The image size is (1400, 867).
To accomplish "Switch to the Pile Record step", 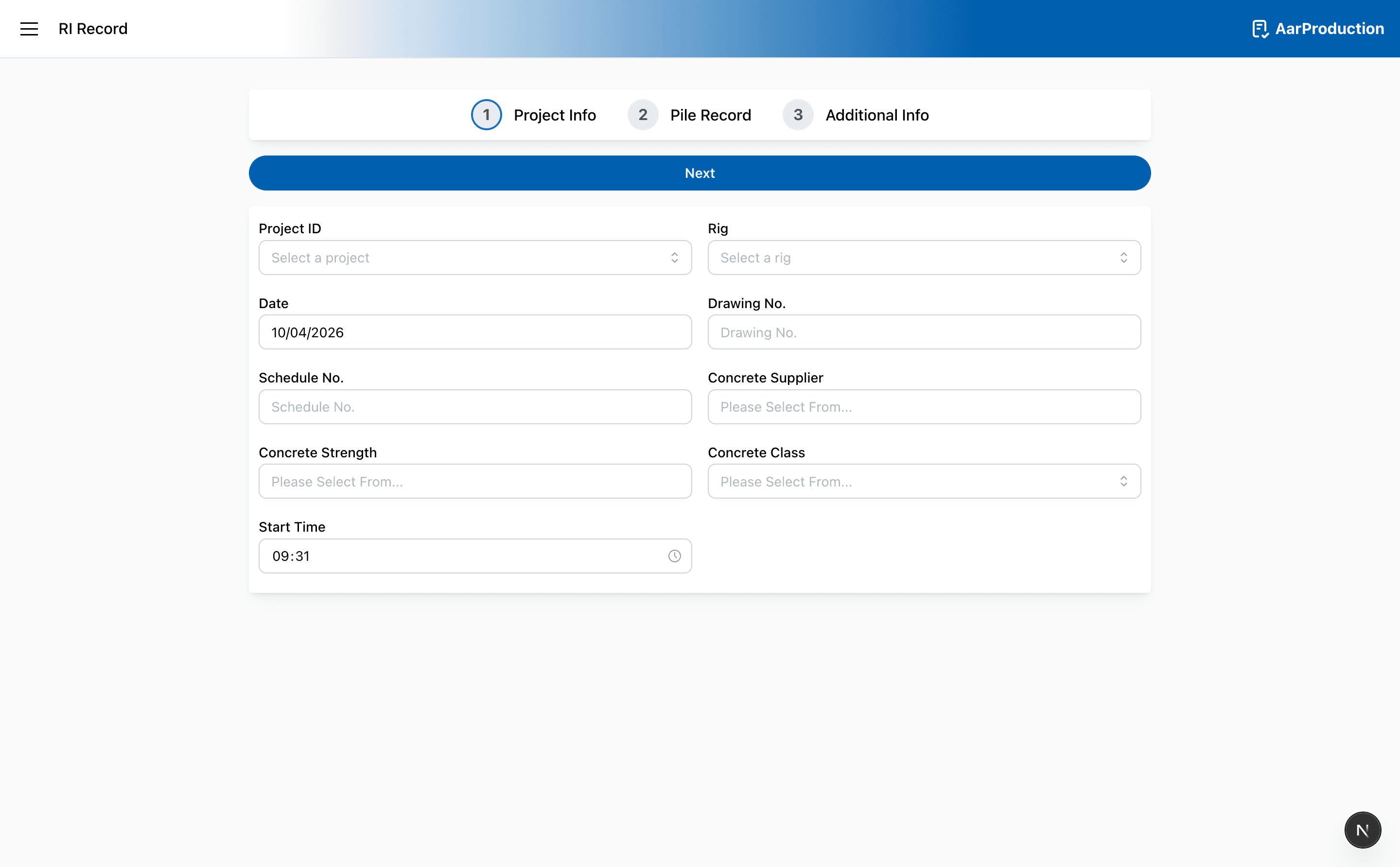I will click(711, 115).
